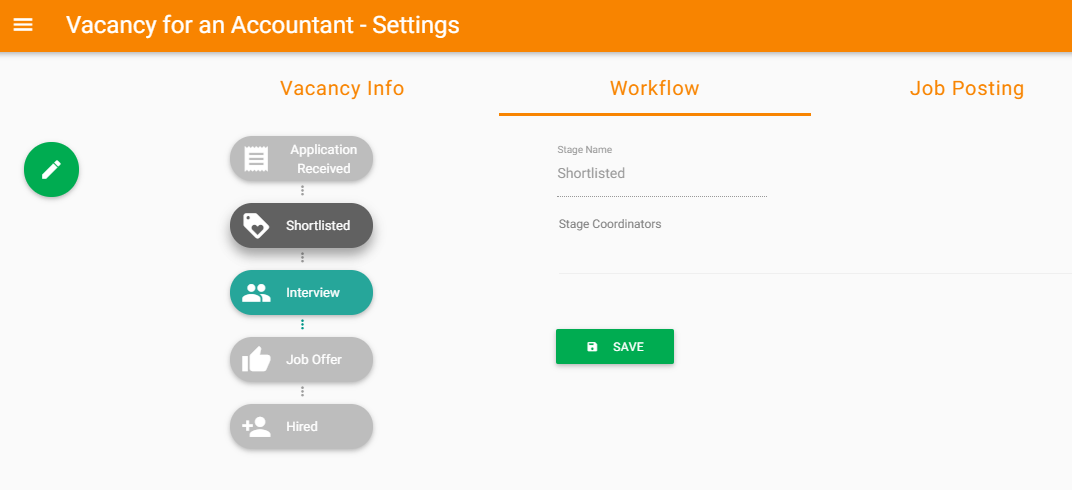Image resolution: width=1072 pixels, height=490 pixels.
Task: Click the heart tag icon on Shortlisted
Action: [256, 226]
